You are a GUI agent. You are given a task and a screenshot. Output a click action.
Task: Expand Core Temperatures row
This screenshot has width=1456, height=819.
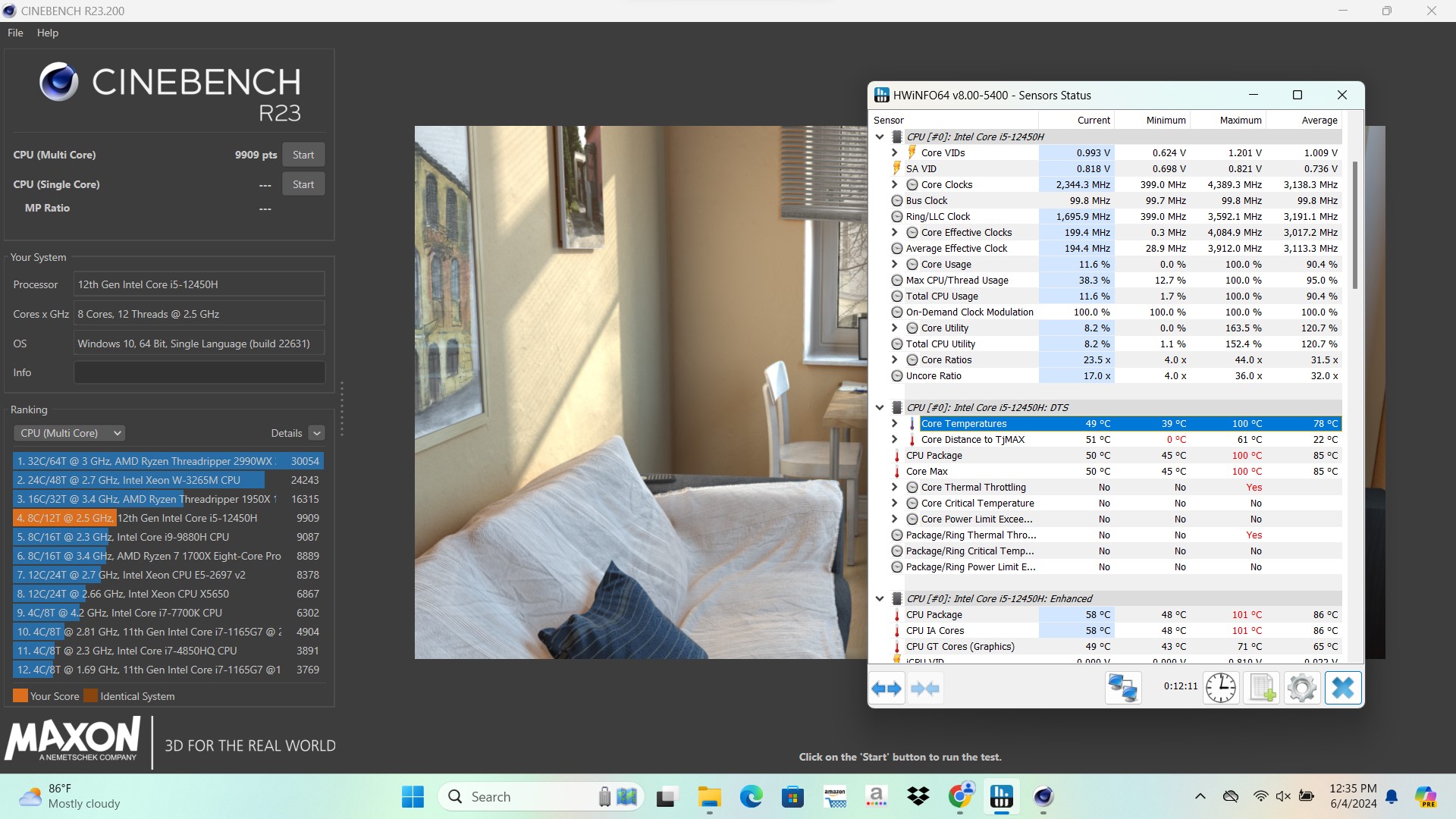pos(894,423)
